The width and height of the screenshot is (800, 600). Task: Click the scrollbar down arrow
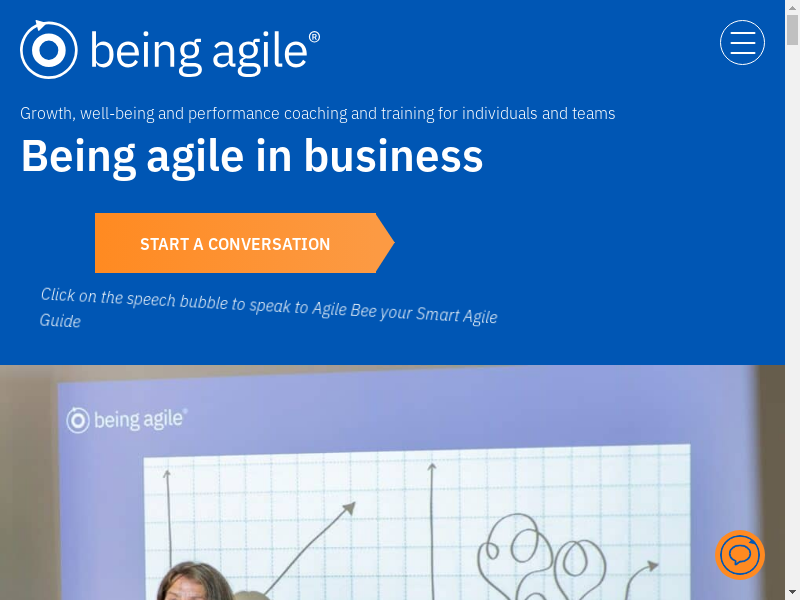point(792,593)
